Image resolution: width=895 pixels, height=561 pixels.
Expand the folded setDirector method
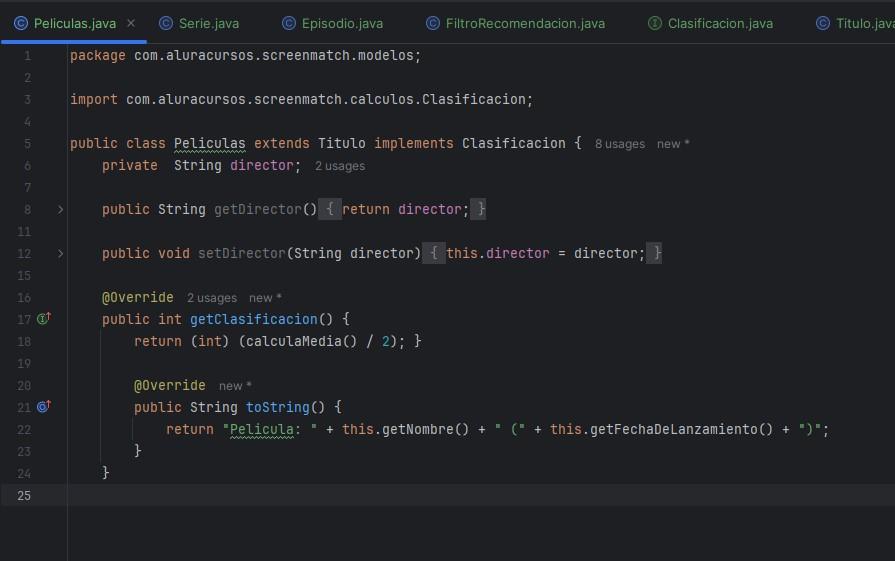pos(61,254)
